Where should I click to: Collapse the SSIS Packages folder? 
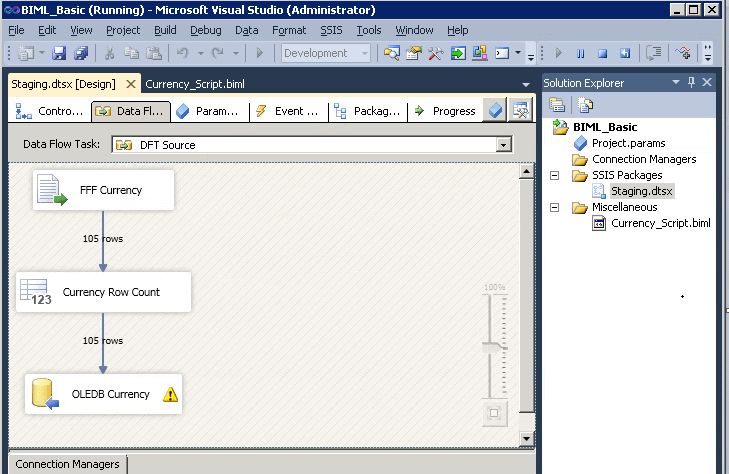pos(554,176)
